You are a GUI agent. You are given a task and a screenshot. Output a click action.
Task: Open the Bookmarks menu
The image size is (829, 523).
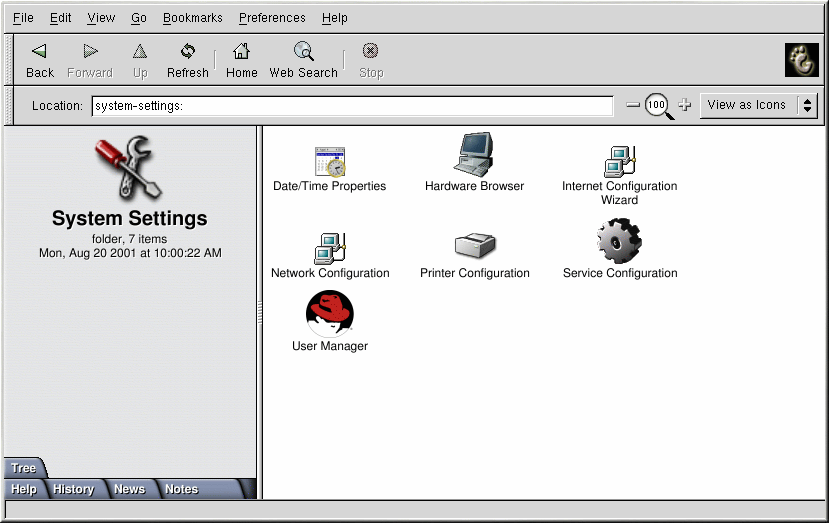pos(192,18)
